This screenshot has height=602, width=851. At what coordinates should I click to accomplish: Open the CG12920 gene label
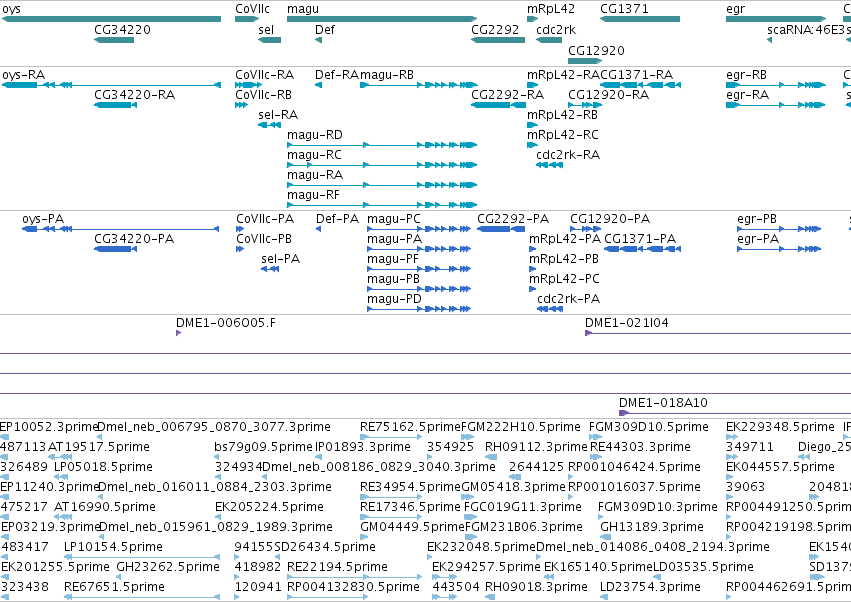tap(596, 50)
